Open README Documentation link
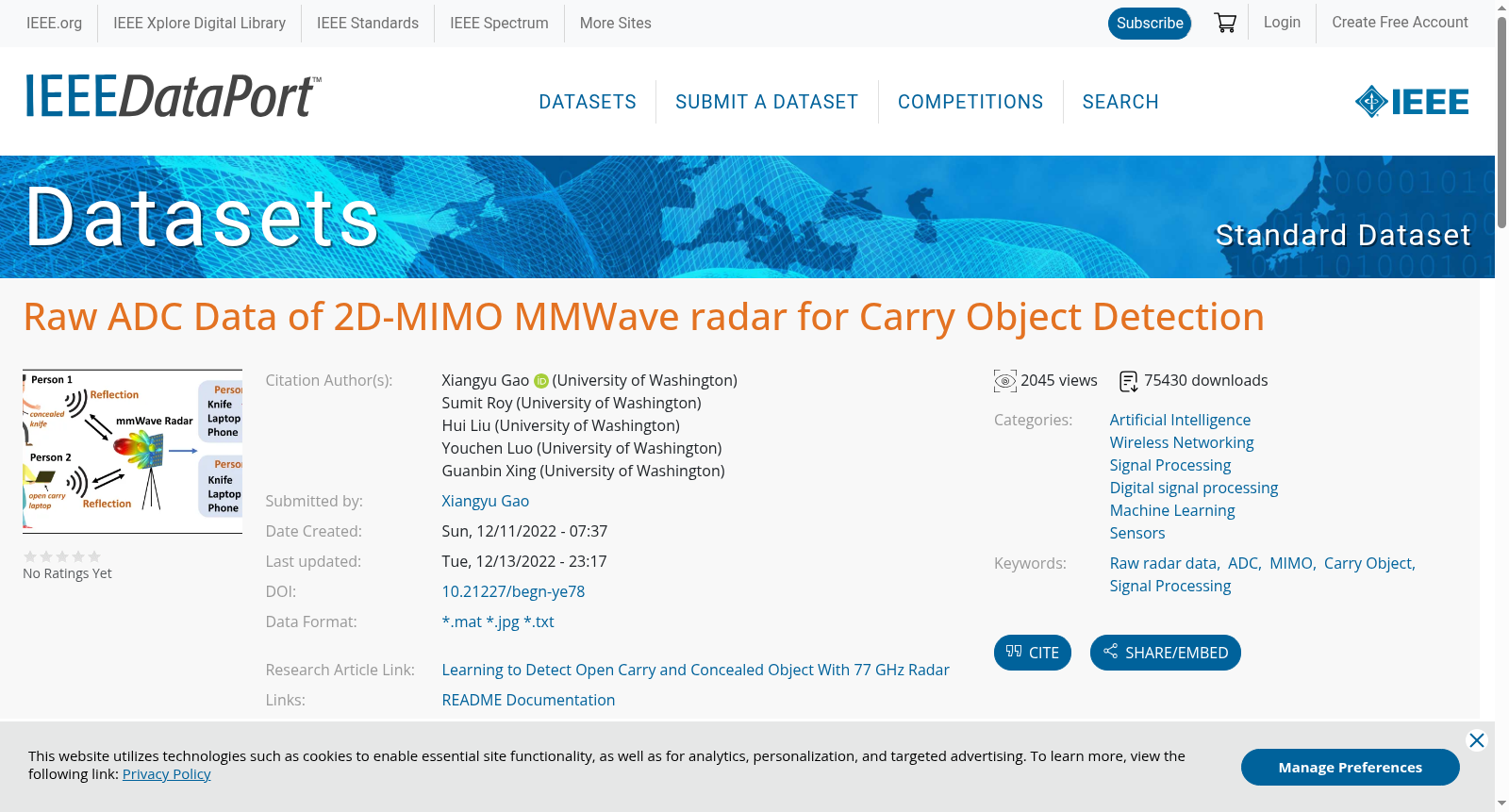The width and height of the screenshot is (1509, 812). (x=528, y=701)
